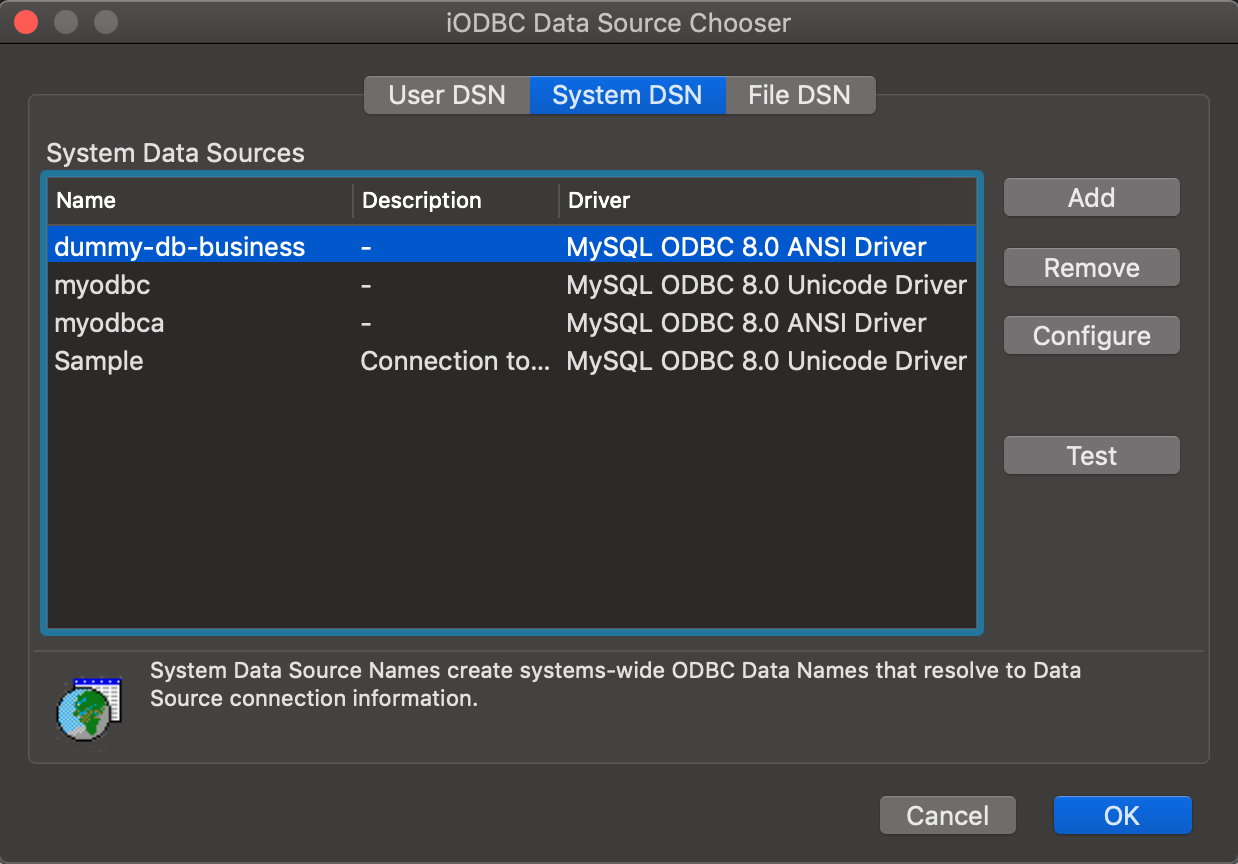Click the Description column header
The width and height of the screenshot is (1238, 864).
click(x=421, y=200)
